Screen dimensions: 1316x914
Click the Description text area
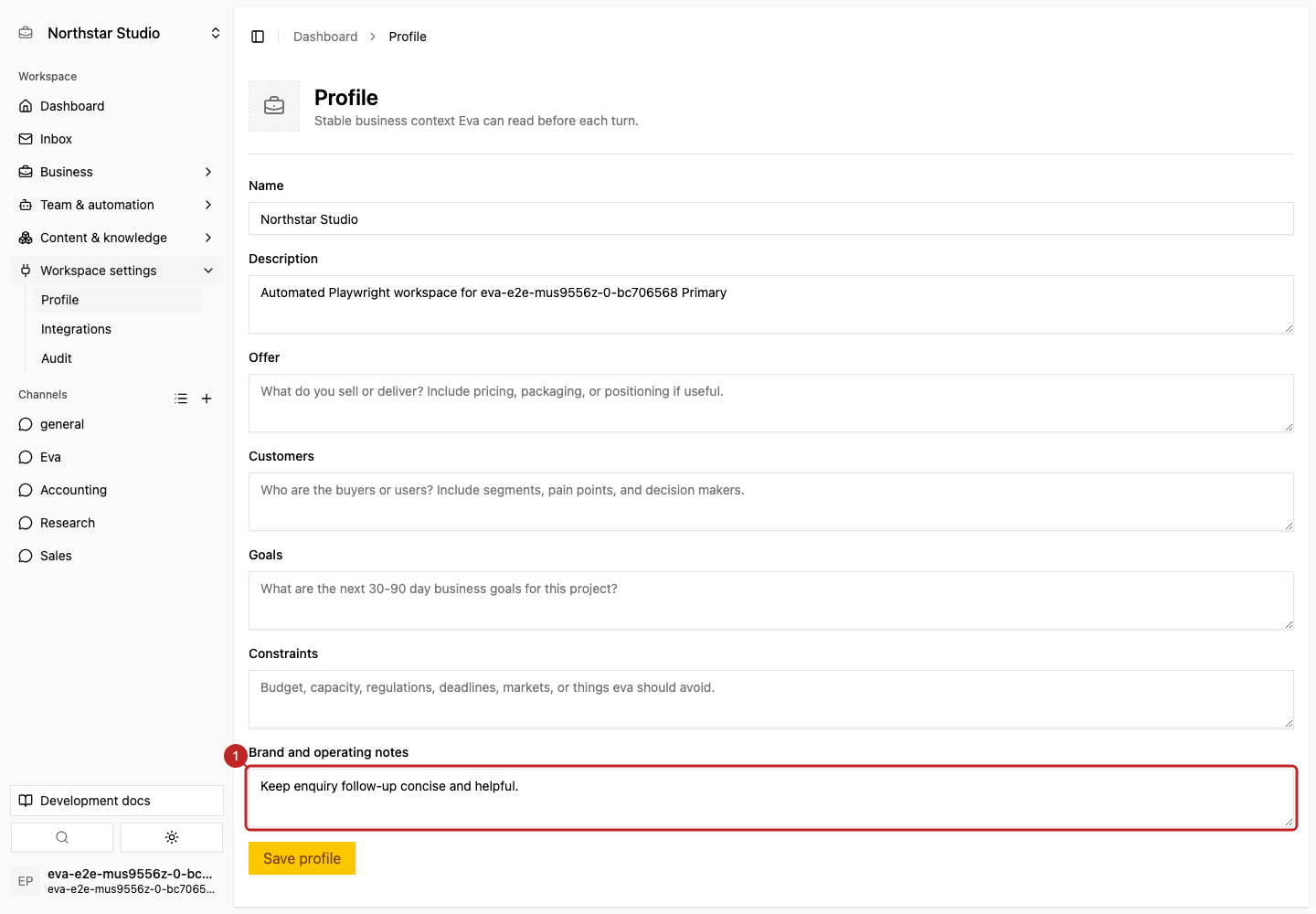[771, 304]
